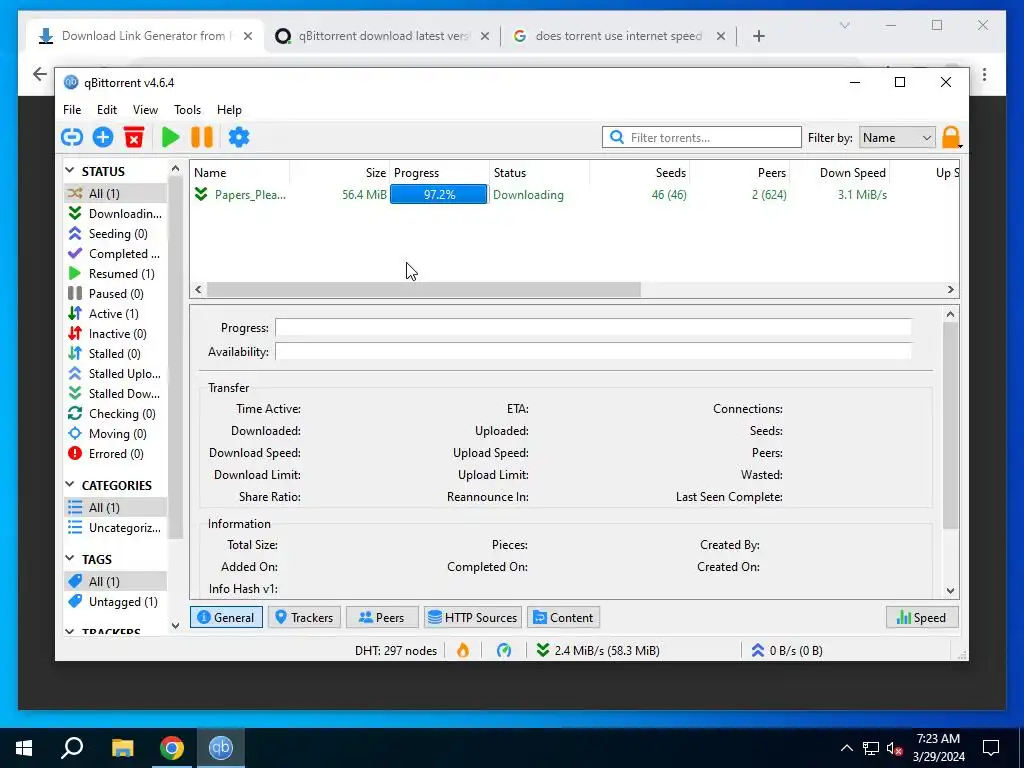
Task: Select the Untagged (1) filter
Action: [x=116, y=601]
